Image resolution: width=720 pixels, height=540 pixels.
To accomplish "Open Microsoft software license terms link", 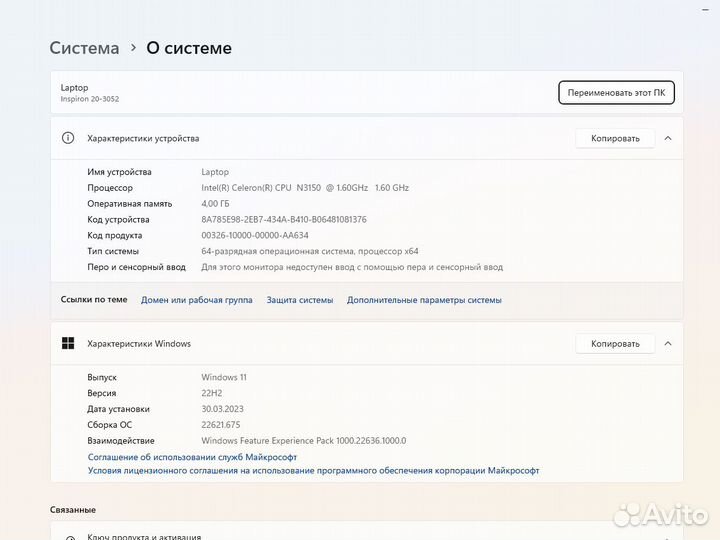I will (313, 470).
